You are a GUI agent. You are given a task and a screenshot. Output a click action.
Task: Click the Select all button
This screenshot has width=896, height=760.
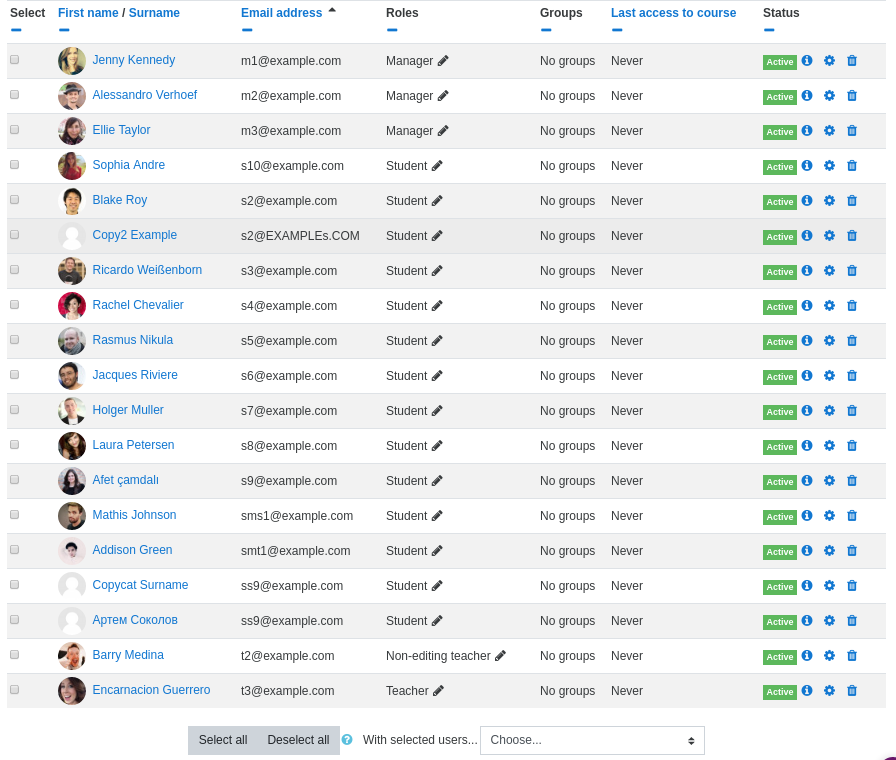[223, 740]
